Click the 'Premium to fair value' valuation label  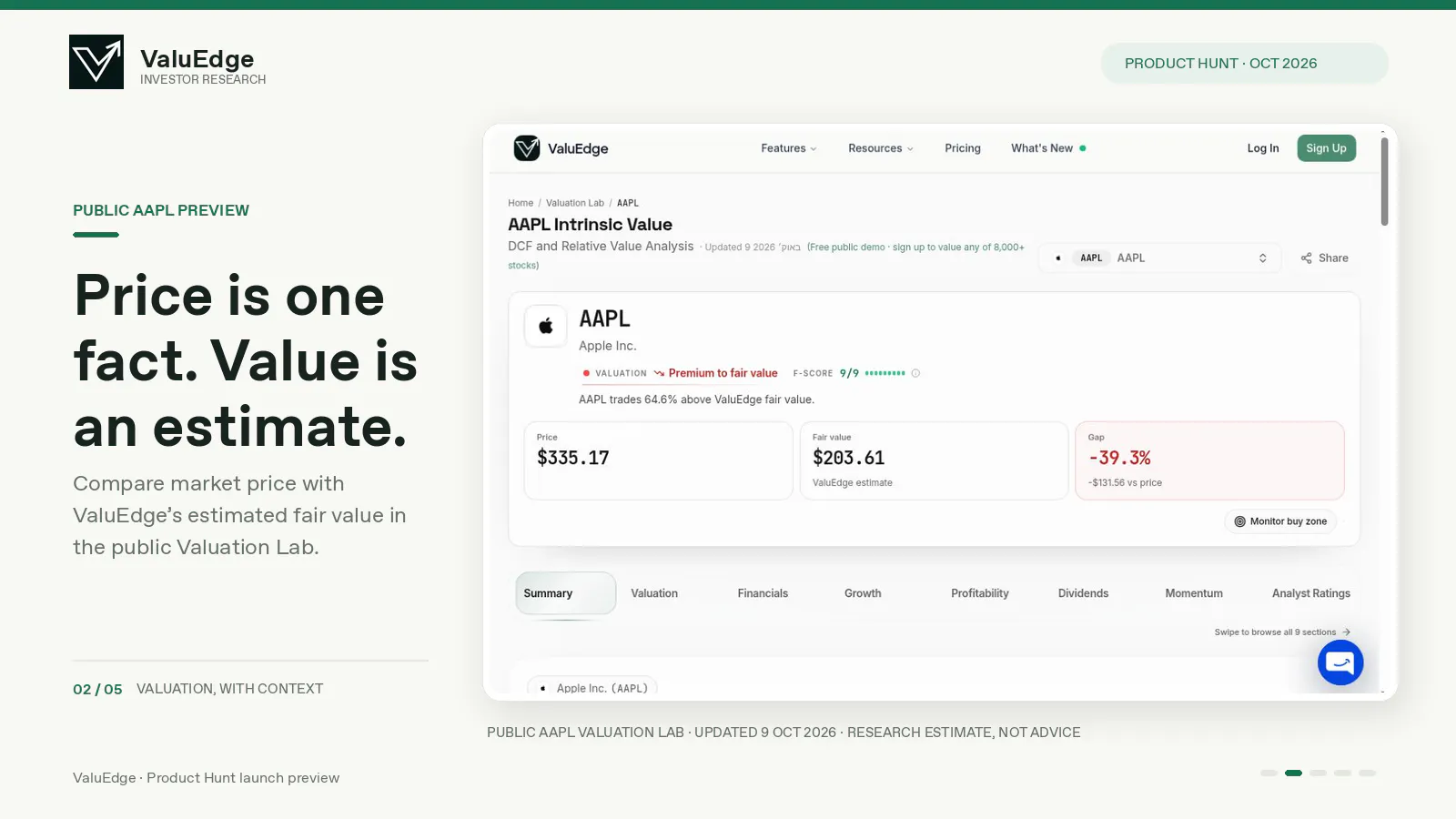723,373
